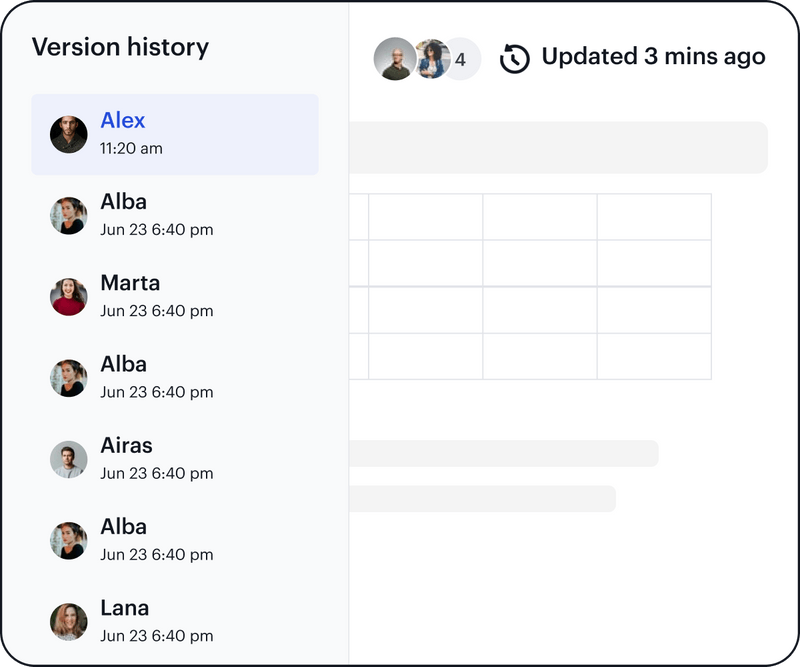The image size is (800, 667).
Task: Open the Lana version name
Action: coord(125,607)
